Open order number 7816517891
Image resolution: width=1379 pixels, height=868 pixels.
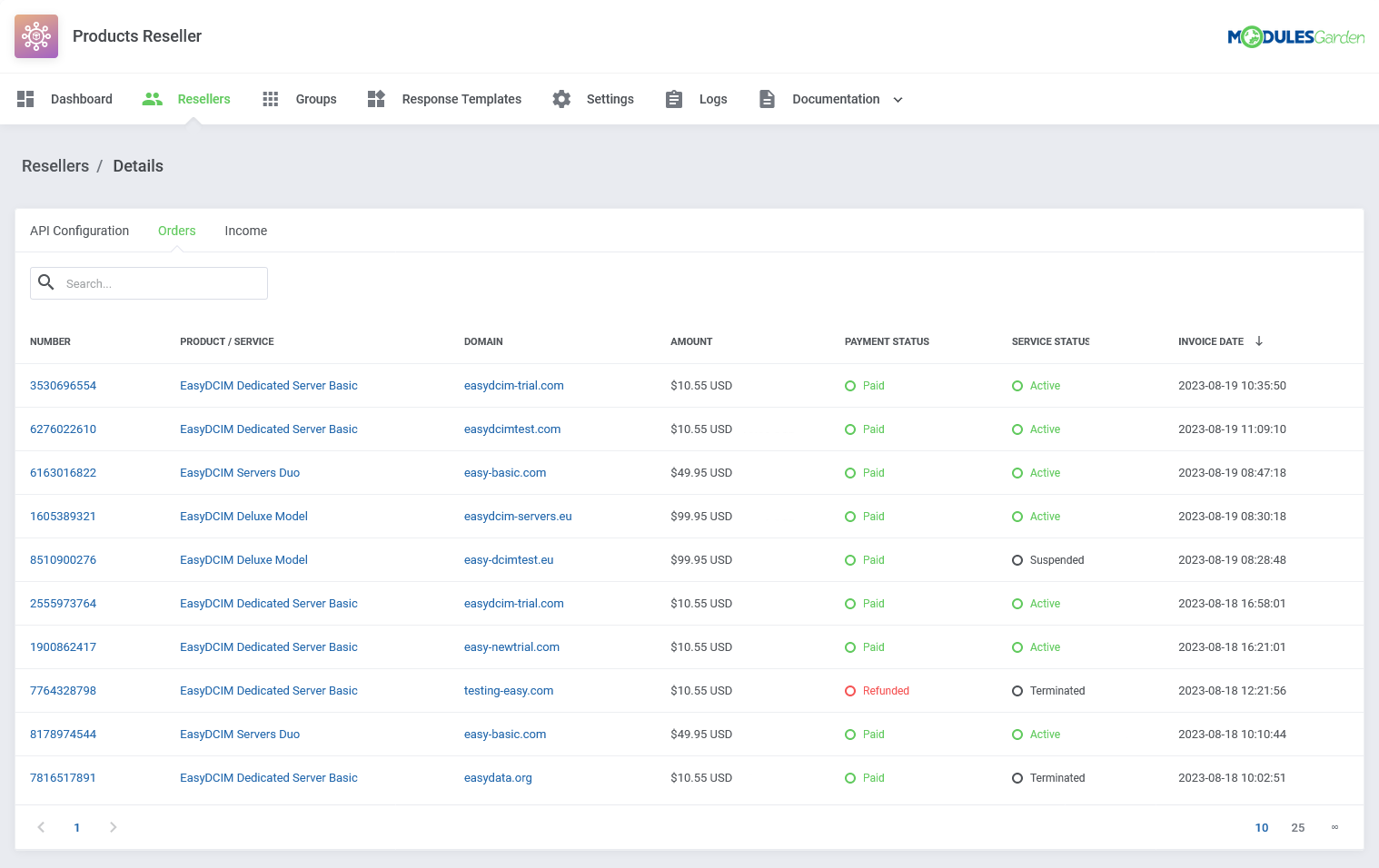pos(63,778)
